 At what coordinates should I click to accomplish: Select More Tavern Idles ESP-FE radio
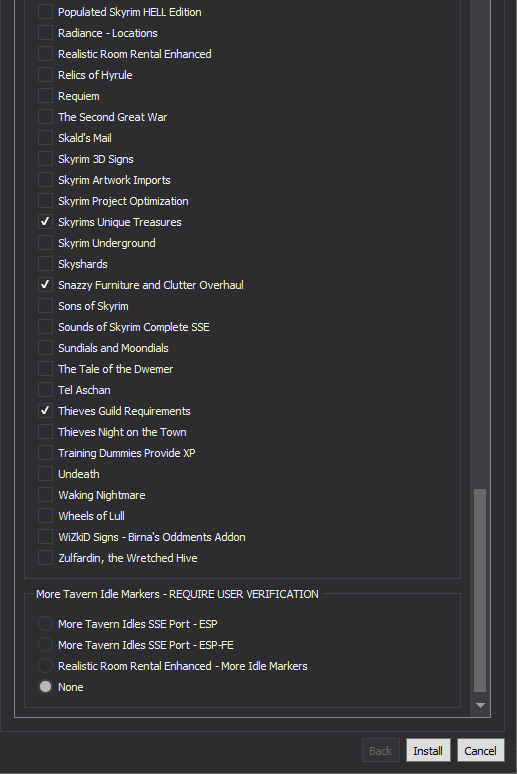[x=45, y=645]
